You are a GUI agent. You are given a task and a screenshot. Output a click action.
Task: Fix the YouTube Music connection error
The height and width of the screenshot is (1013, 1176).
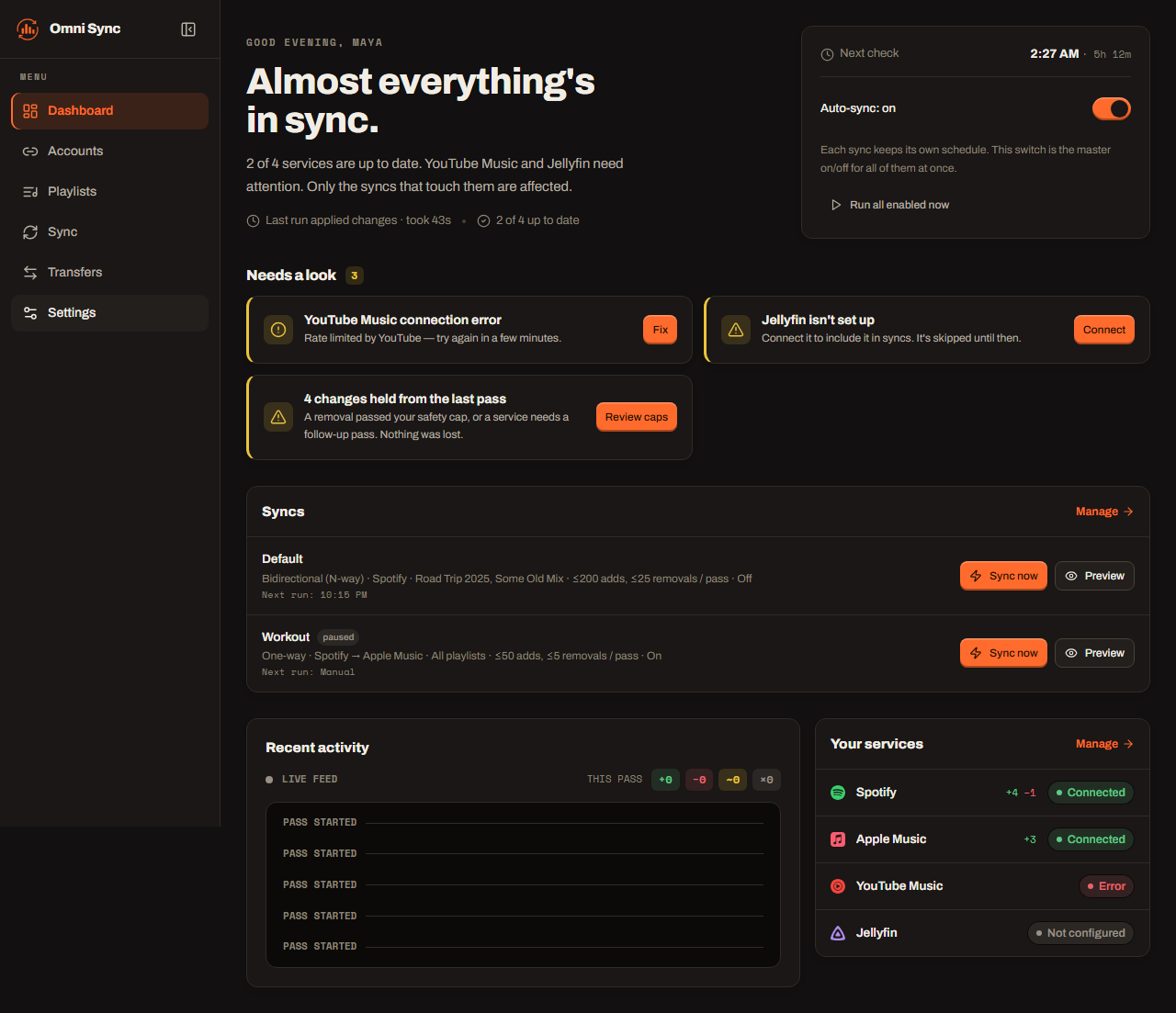pyautogui.click(x=660, y=330)
